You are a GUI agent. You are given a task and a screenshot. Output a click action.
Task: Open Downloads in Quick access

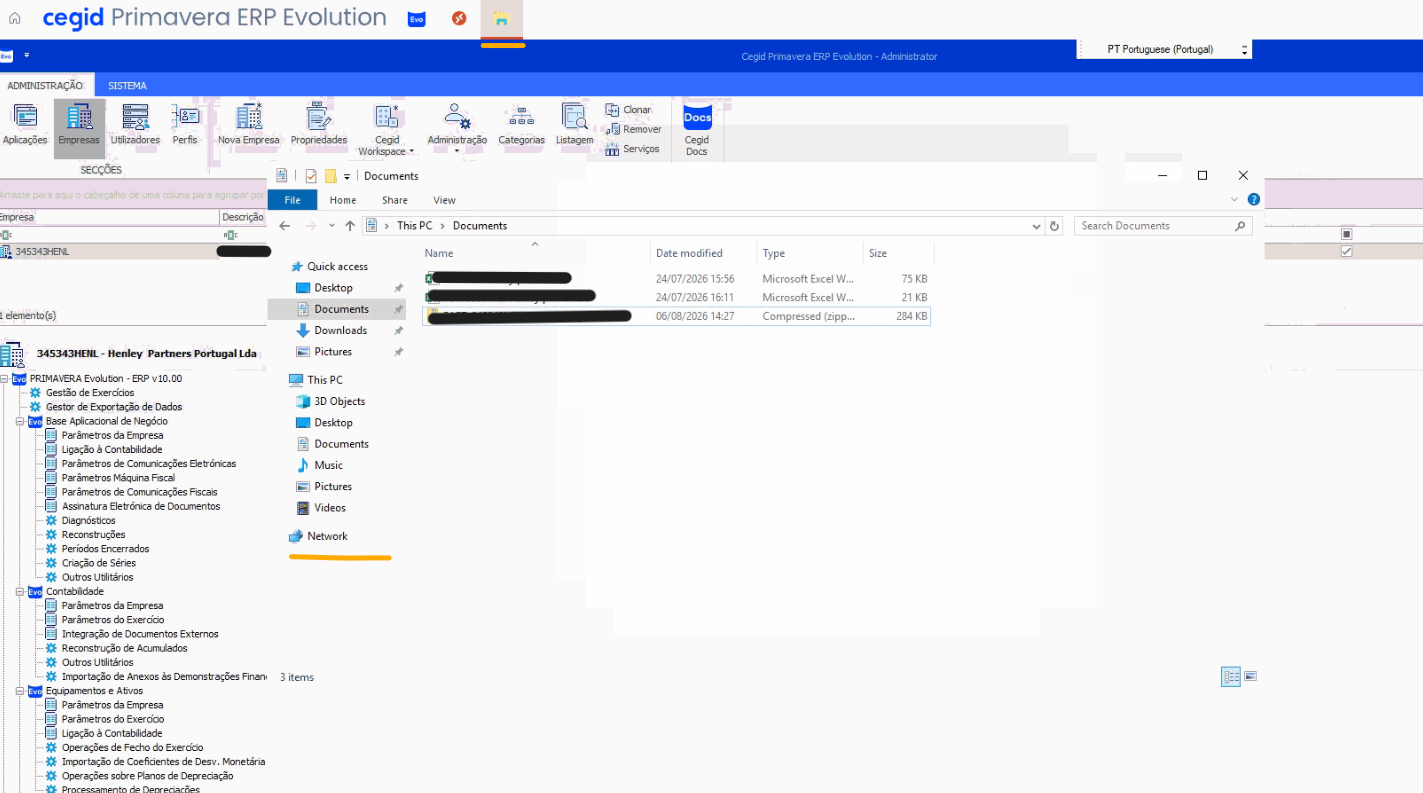coord(340,330)
